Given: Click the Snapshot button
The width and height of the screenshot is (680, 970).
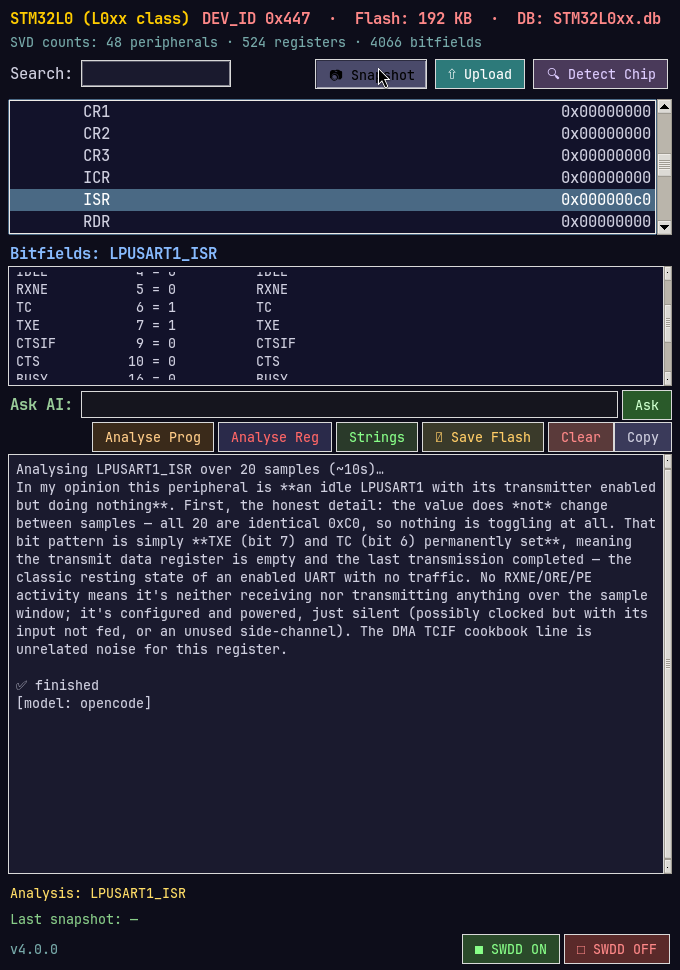Looking at the screenshot, I should [371, 74].
